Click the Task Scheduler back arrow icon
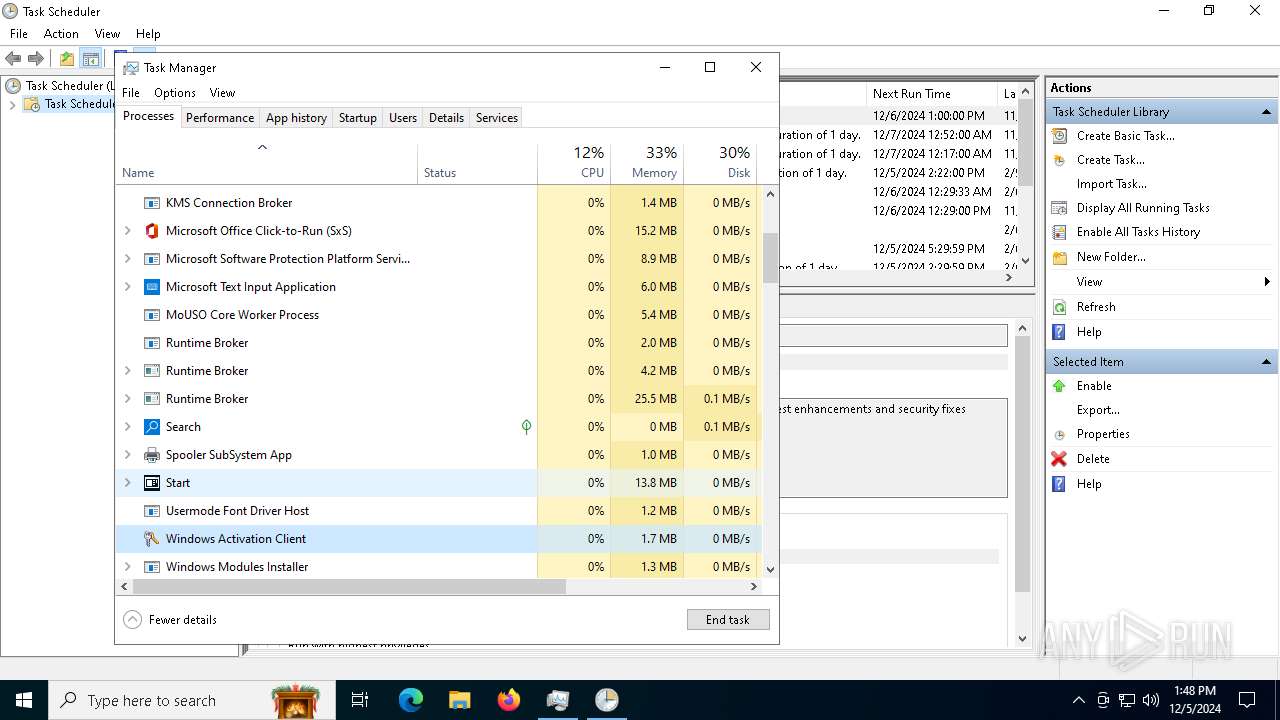1280x720 pixels. tap(14, 59)
